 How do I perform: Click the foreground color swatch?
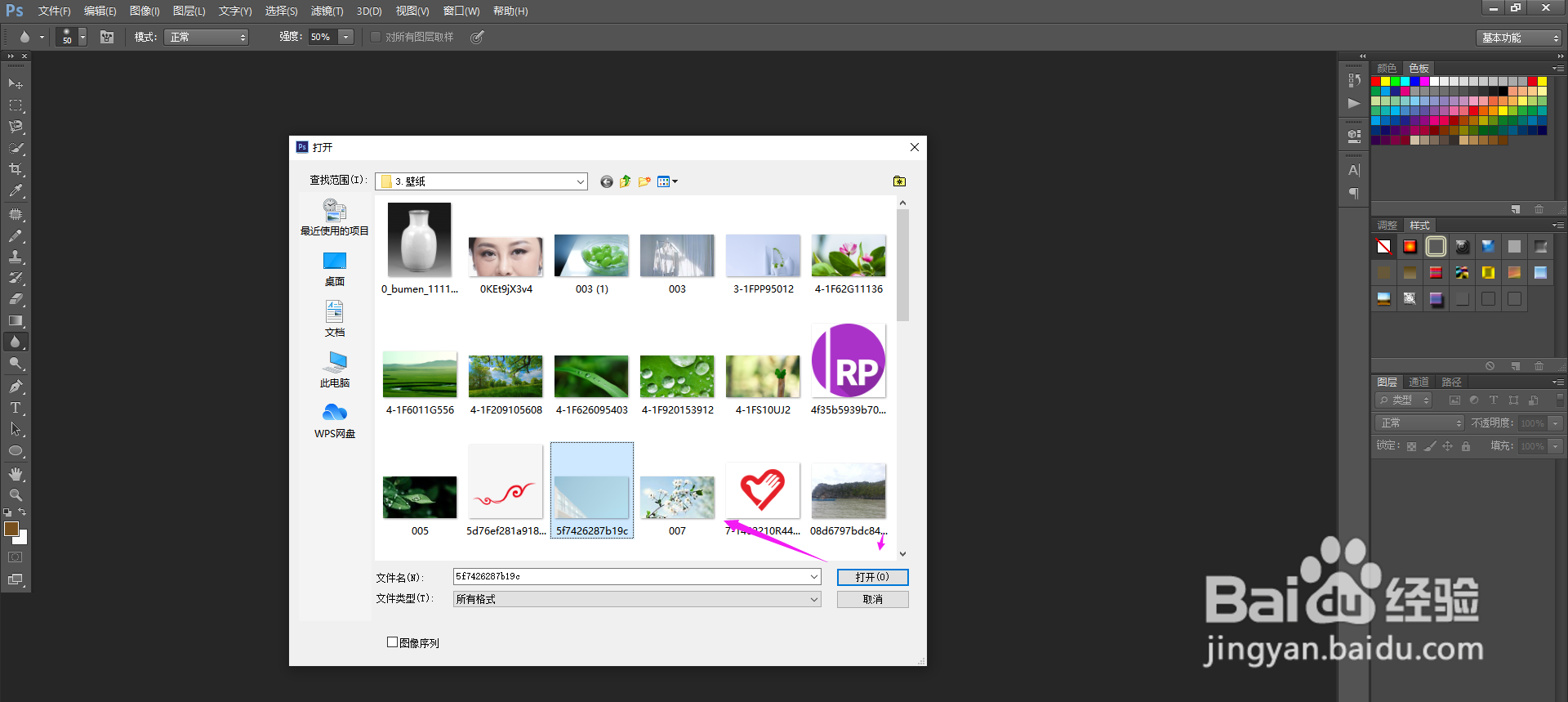11,529
